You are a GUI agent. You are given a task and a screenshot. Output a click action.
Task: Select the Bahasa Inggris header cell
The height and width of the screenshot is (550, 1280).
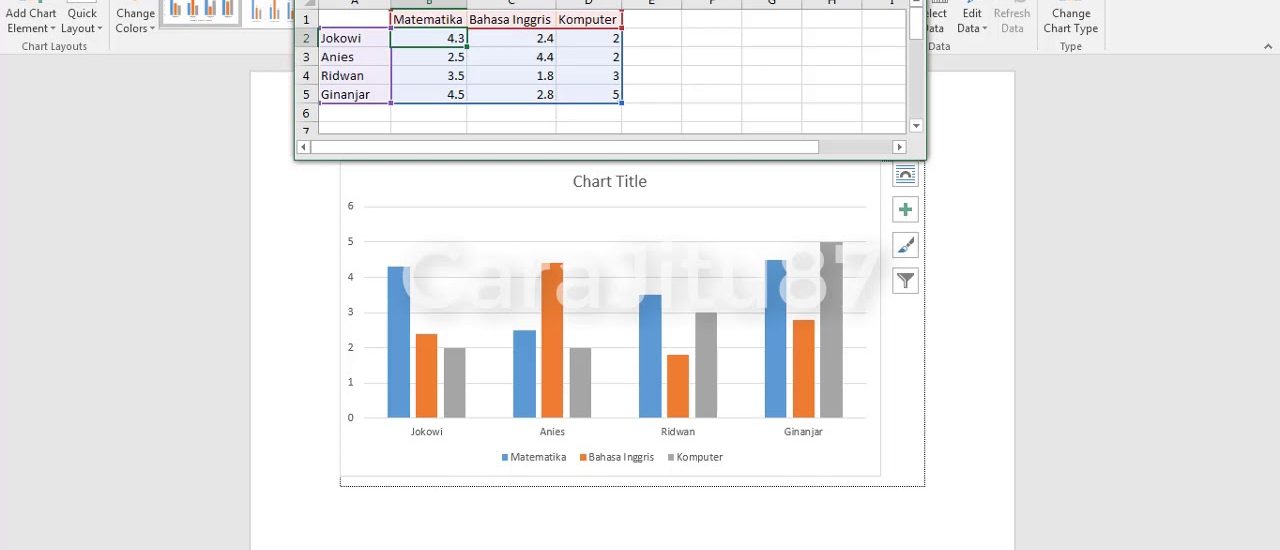[511, 19]
